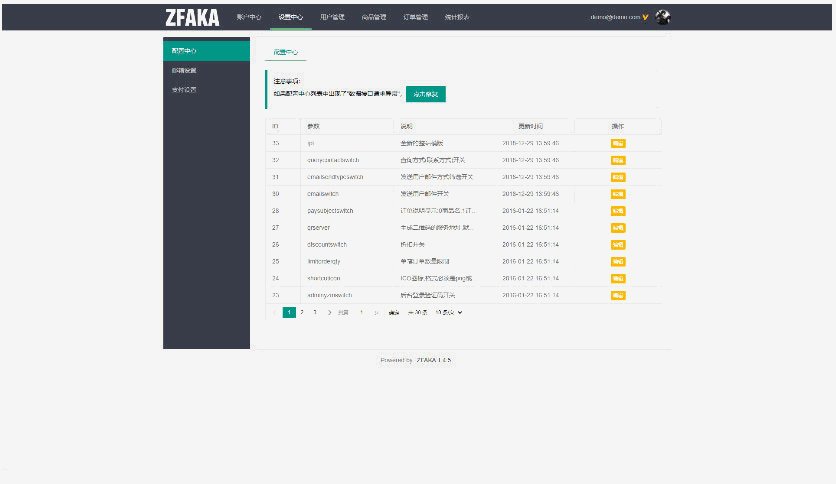Click ID cell 27
The image size is (836, 484).
point(283,228)
